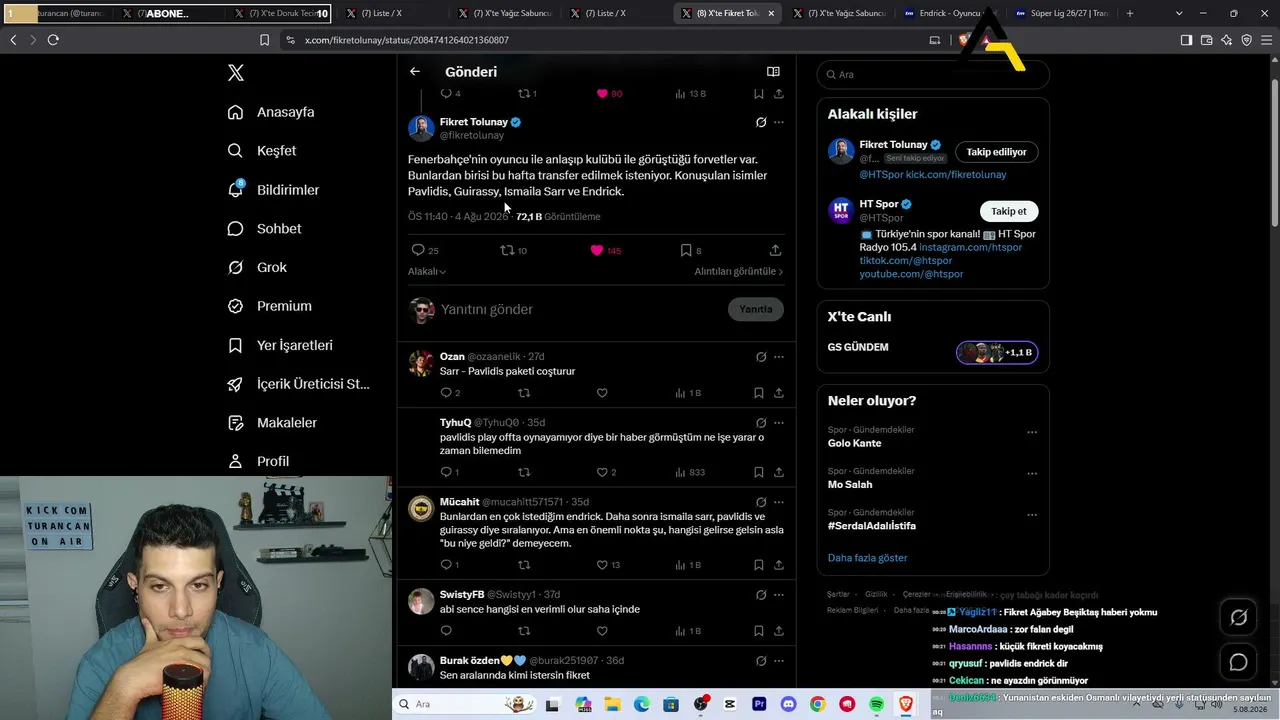The image size is (1280, 720).
Task: Open more options on Fikret Tolunay's post
Action: click(779, 122)
